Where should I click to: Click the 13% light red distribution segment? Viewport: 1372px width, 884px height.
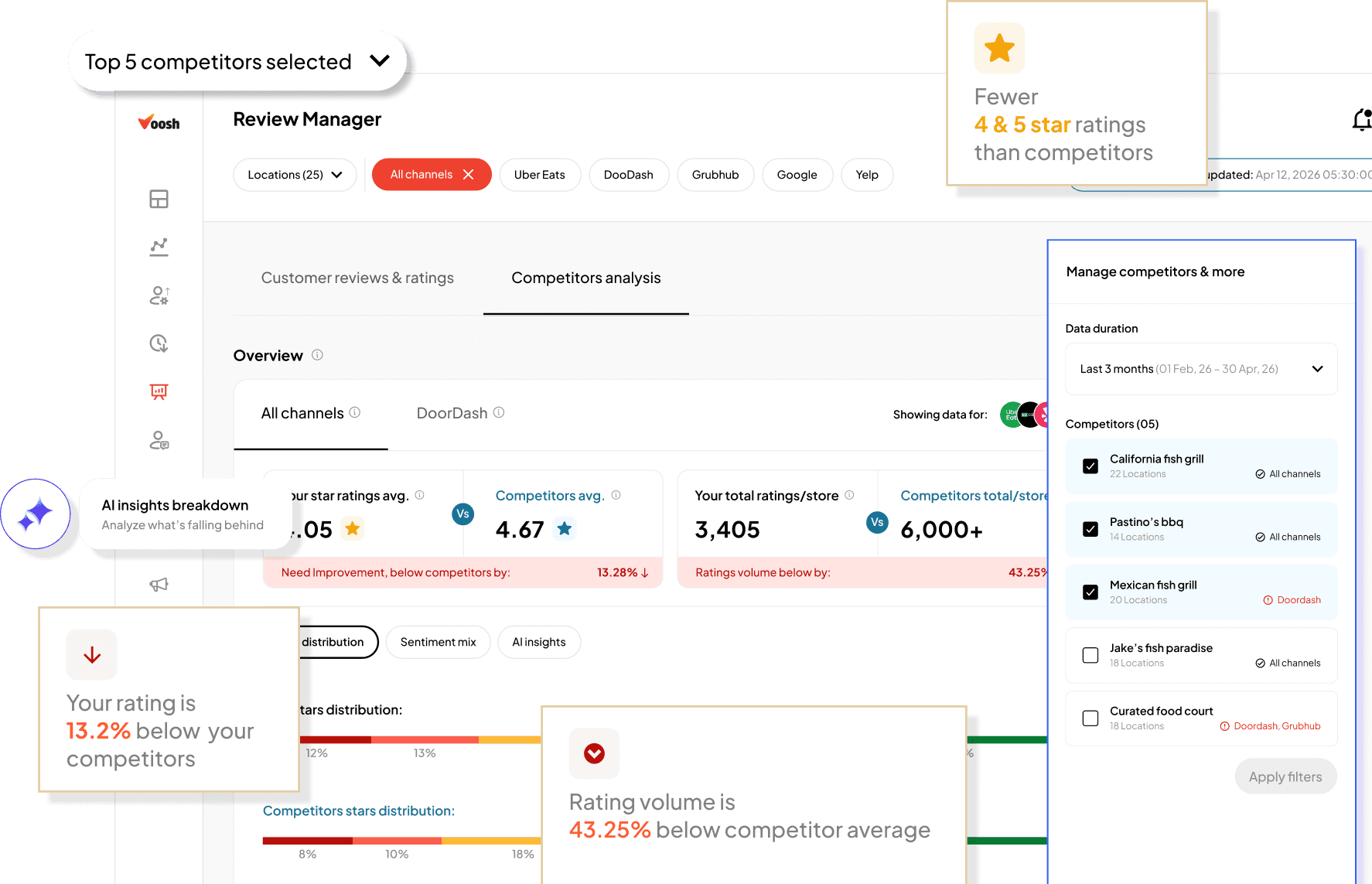[425, 740]
